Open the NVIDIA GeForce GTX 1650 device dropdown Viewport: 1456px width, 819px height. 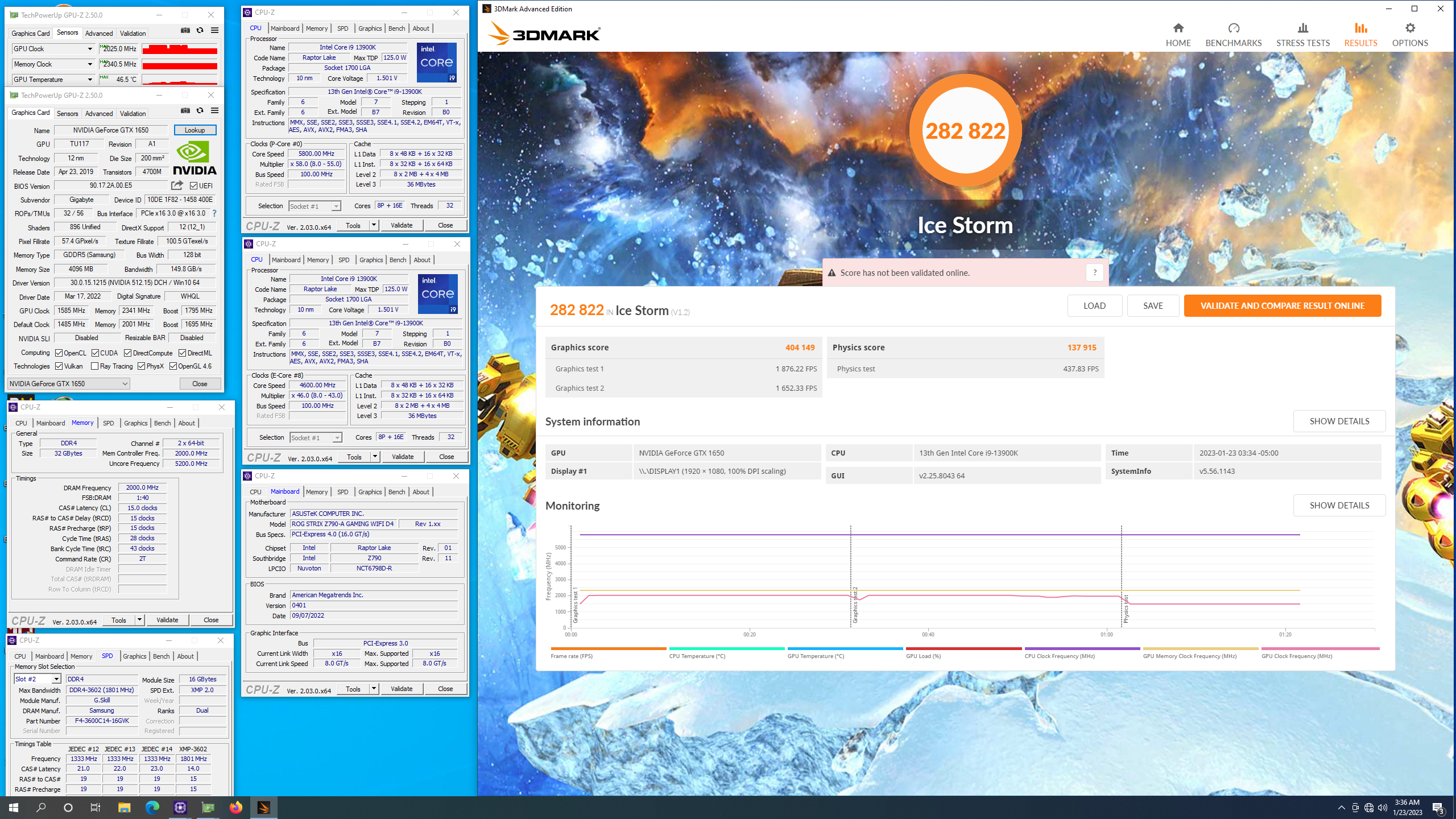tap(69, 384)
